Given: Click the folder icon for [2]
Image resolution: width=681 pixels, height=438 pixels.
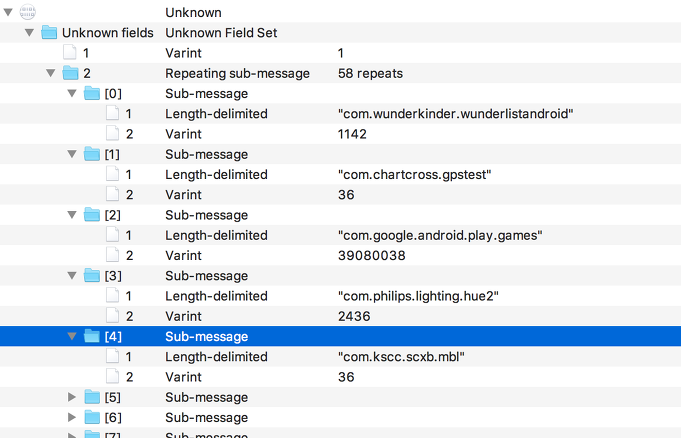Looking at the screenshot, I should click(x=92, y=214).
